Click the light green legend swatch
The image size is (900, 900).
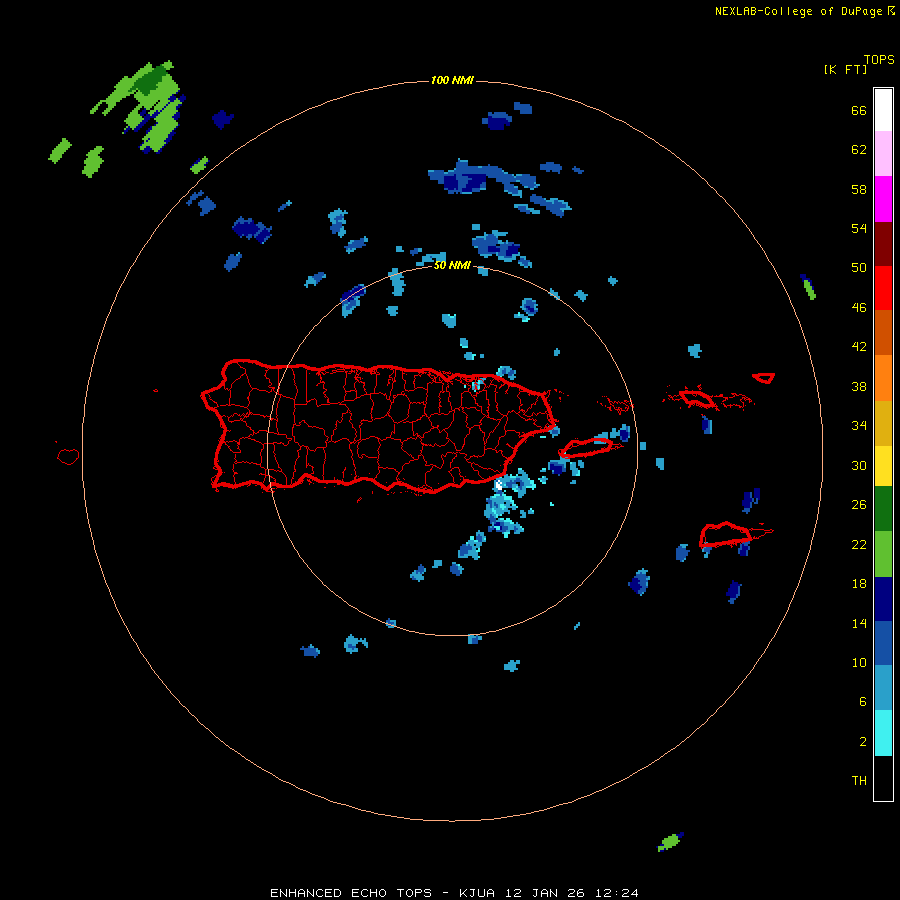pos(883,554)
